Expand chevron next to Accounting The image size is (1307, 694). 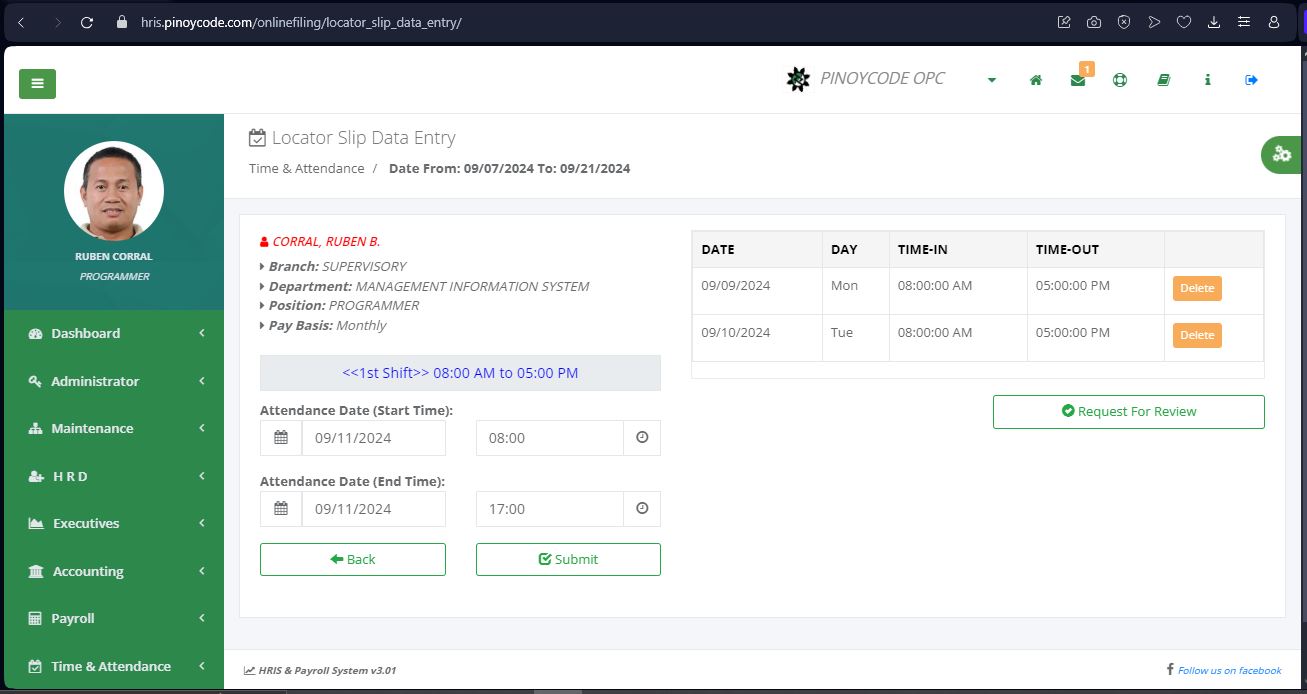click(202, 571)
